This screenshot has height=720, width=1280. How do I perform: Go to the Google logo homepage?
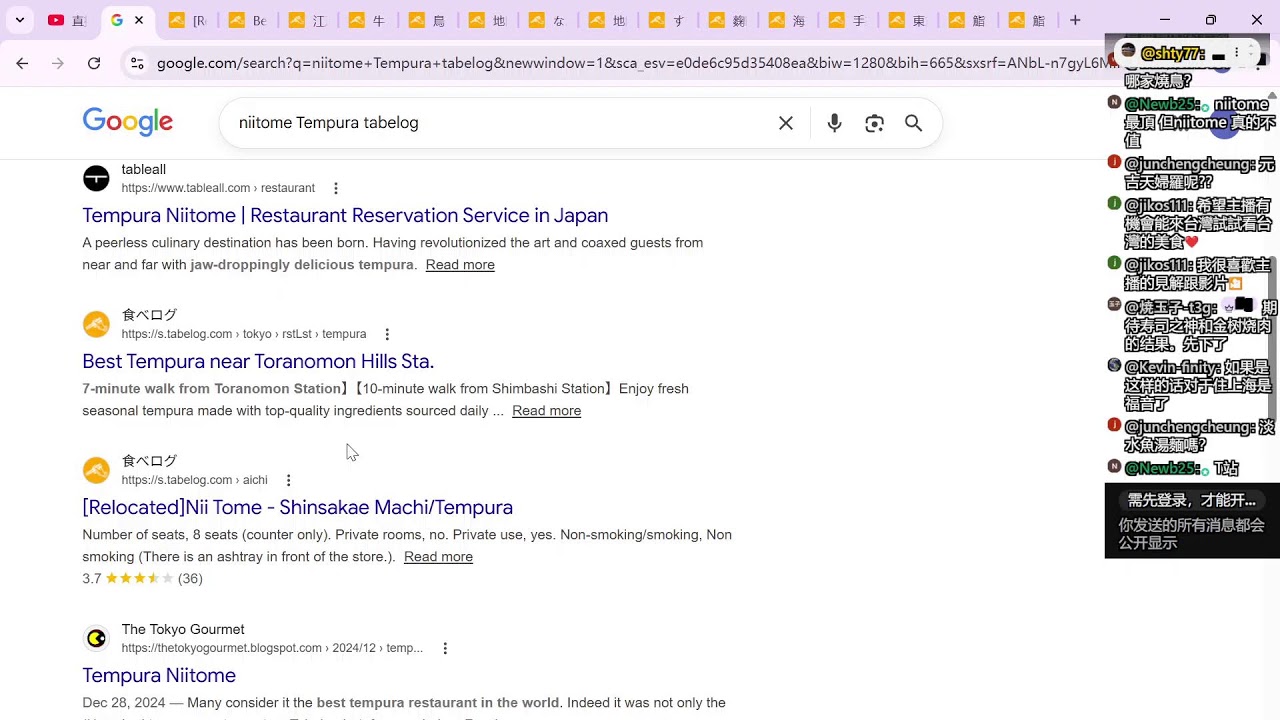tap(127, 122)
